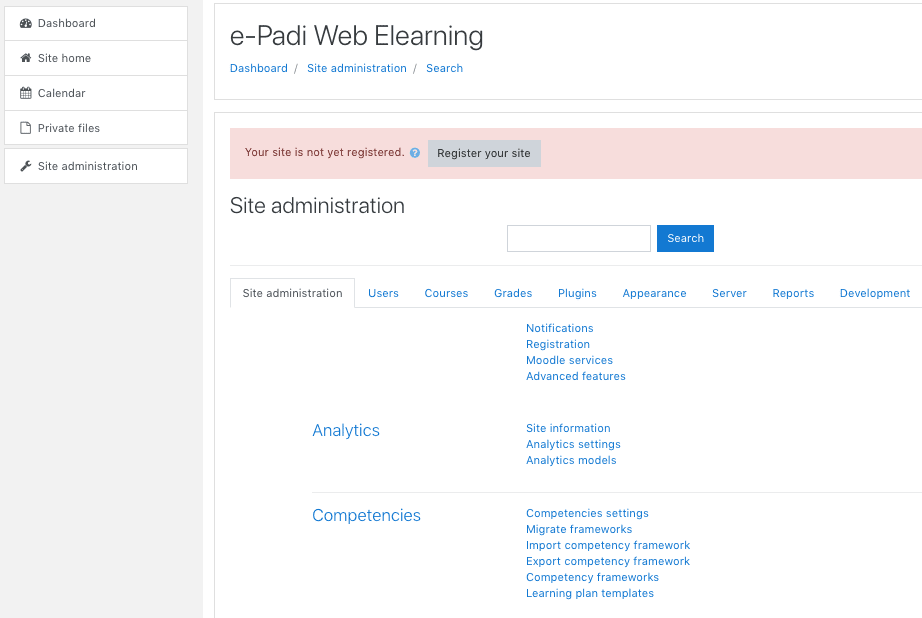Screen dimensions: 922x618
Task: Click the Advanced features link
Action: pyautogui.click(x=575, y=376)
